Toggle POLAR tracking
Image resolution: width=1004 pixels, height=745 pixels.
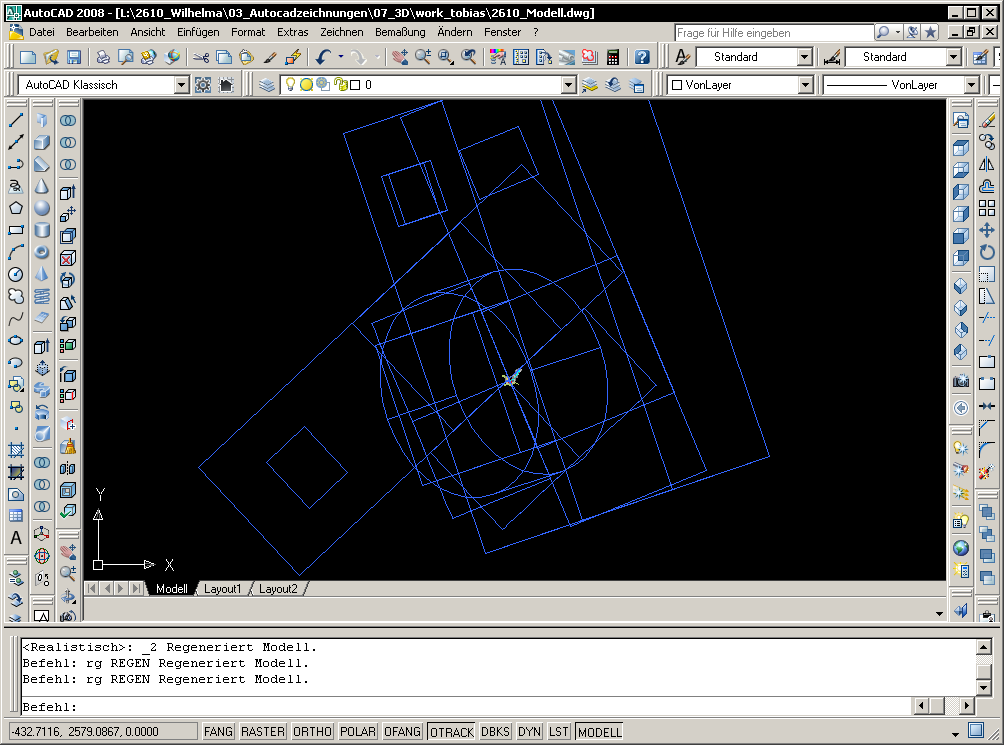tap(358, 732)
